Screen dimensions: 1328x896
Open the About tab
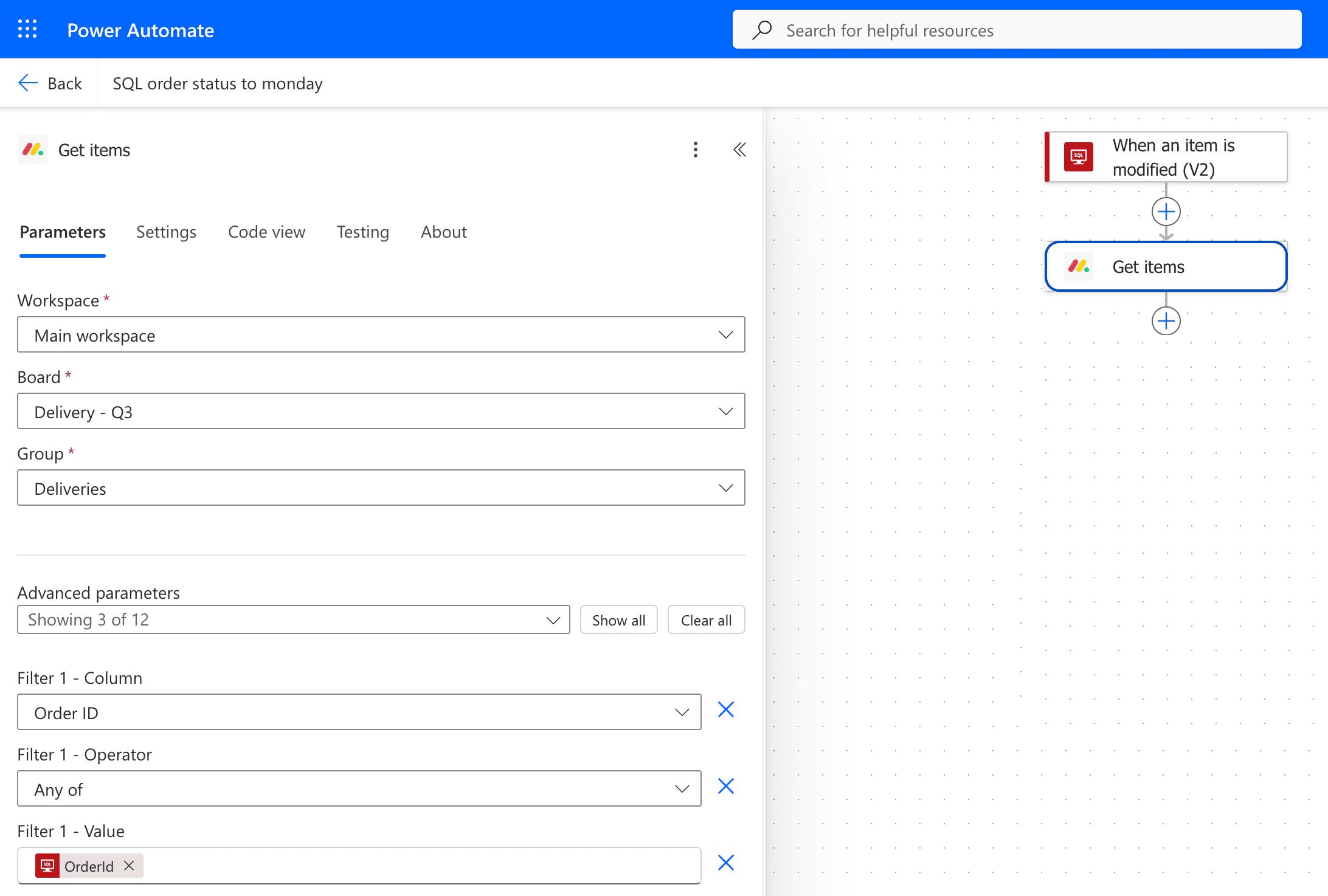pyautogui.click(x=444, y=232)
